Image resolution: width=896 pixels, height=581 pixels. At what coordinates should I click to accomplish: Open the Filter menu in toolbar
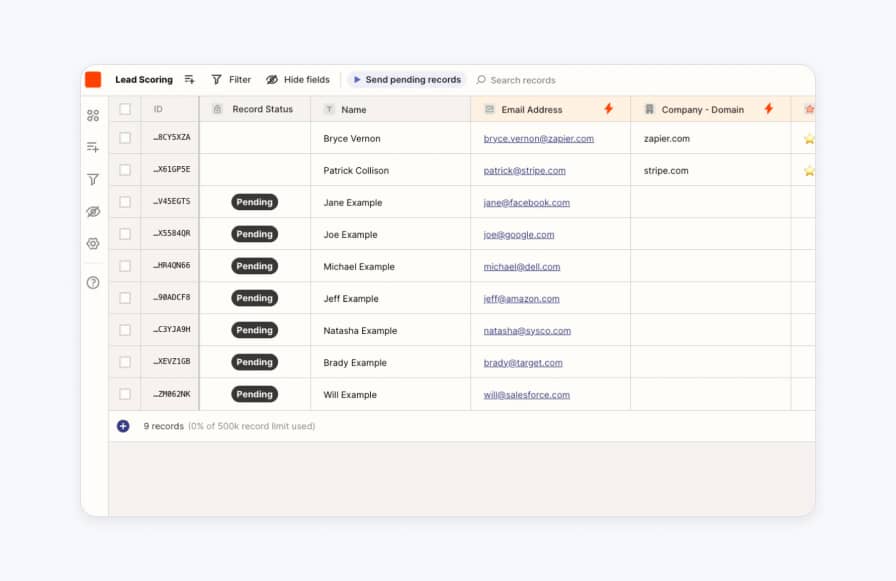[x=231, y=80]
